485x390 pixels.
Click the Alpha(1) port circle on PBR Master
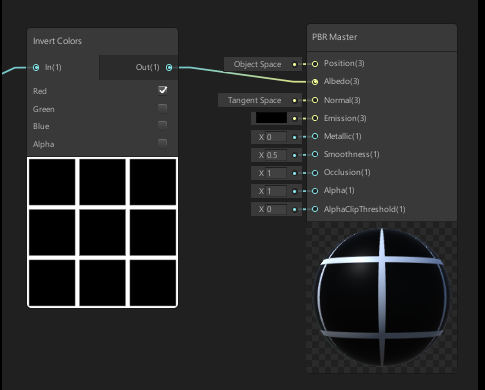(315, 191)
